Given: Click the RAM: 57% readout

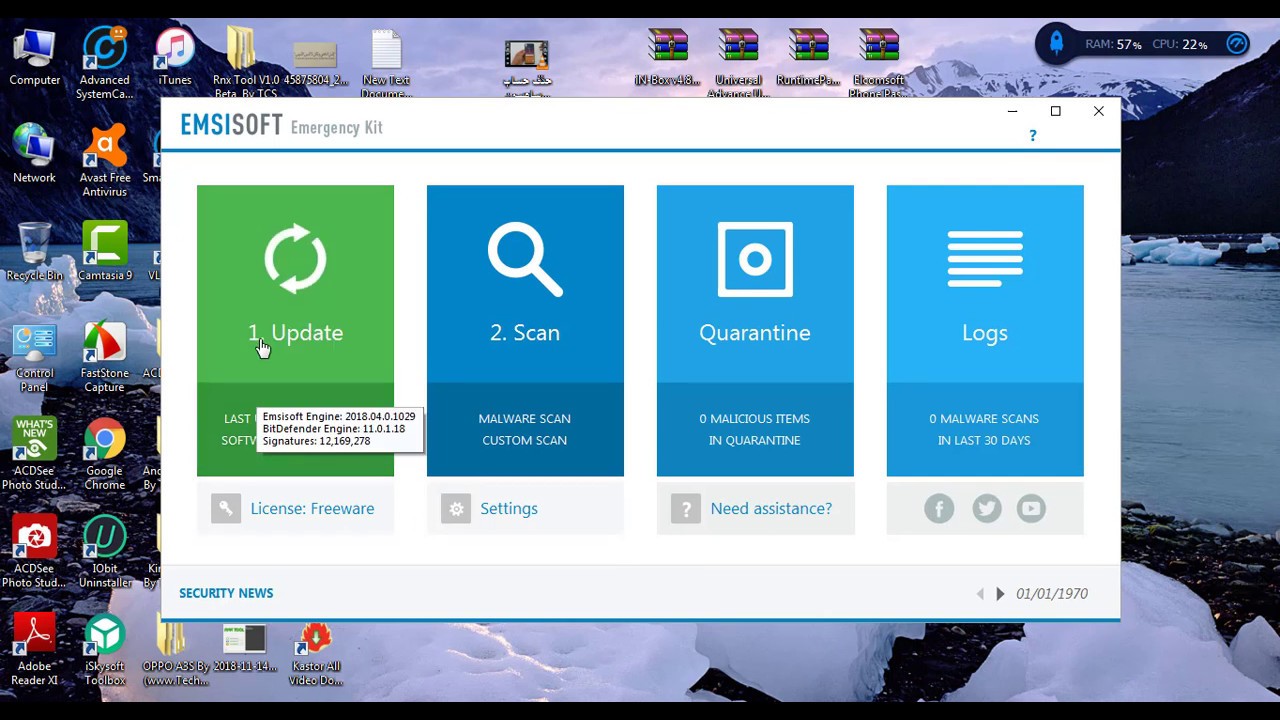Looking at the screenshot, I should click(1113, 44).
